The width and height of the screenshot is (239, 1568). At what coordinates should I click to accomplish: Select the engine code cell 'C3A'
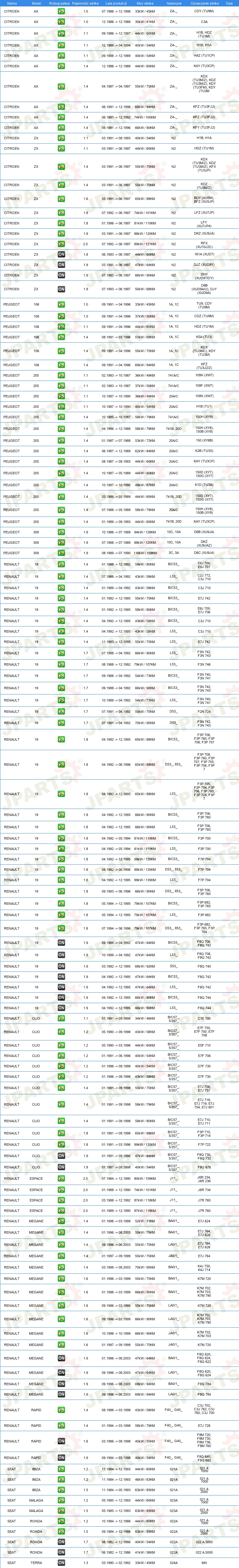click(204, 22)
